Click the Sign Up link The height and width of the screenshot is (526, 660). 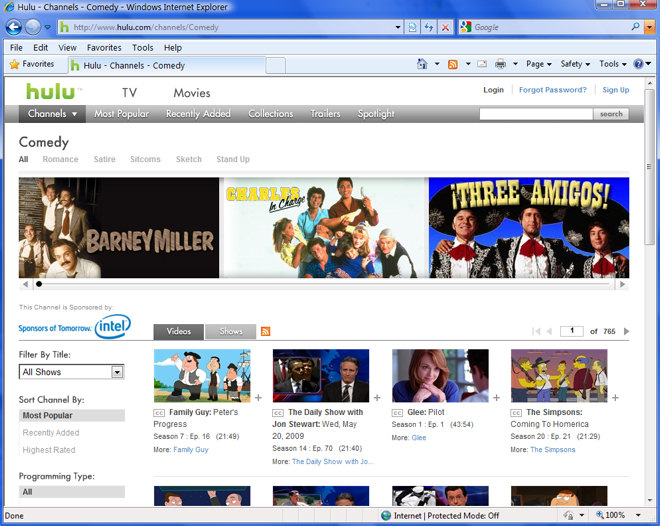pyautogui.click(x=616, y=90)
